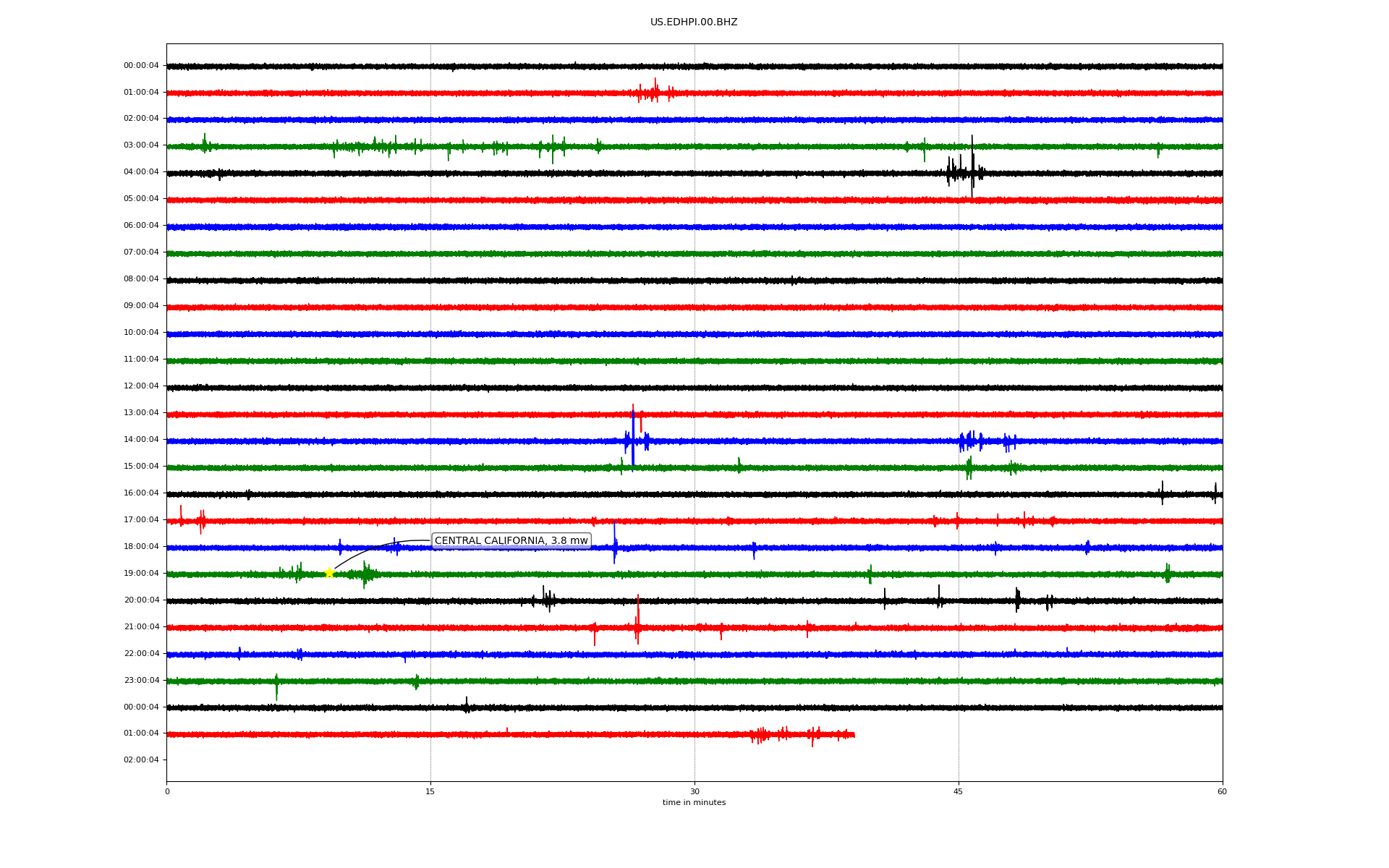The height and width of the screenshot is (868, 1389).
Task: Click the end of the last unfinished red trace
Action: 853,735
